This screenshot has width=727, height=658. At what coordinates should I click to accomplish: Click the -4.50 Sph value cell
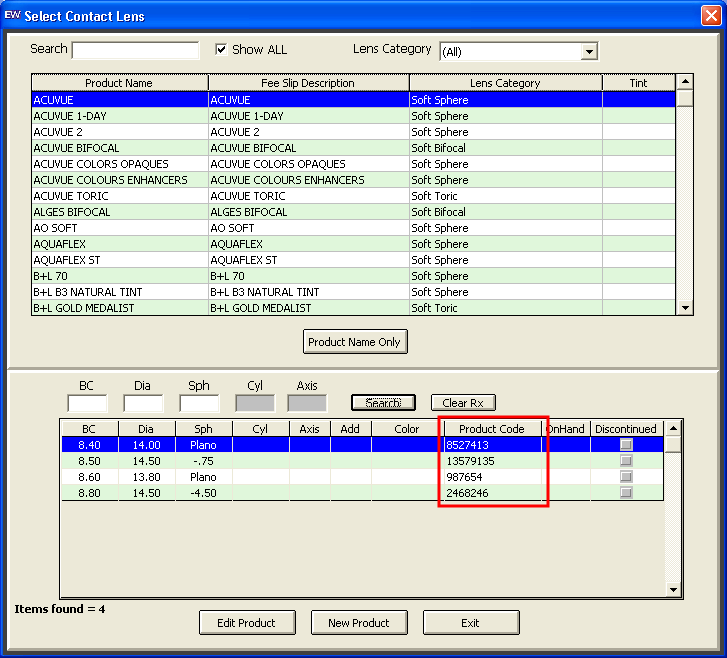(x=204, y=493)
